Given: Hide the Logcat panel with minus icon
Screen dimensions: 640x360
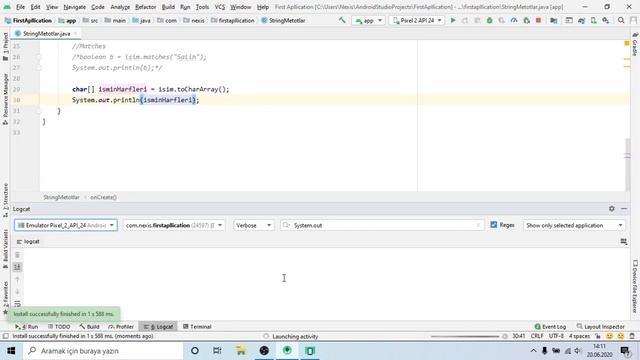Looking at the screenshot, I should [624, 209].
